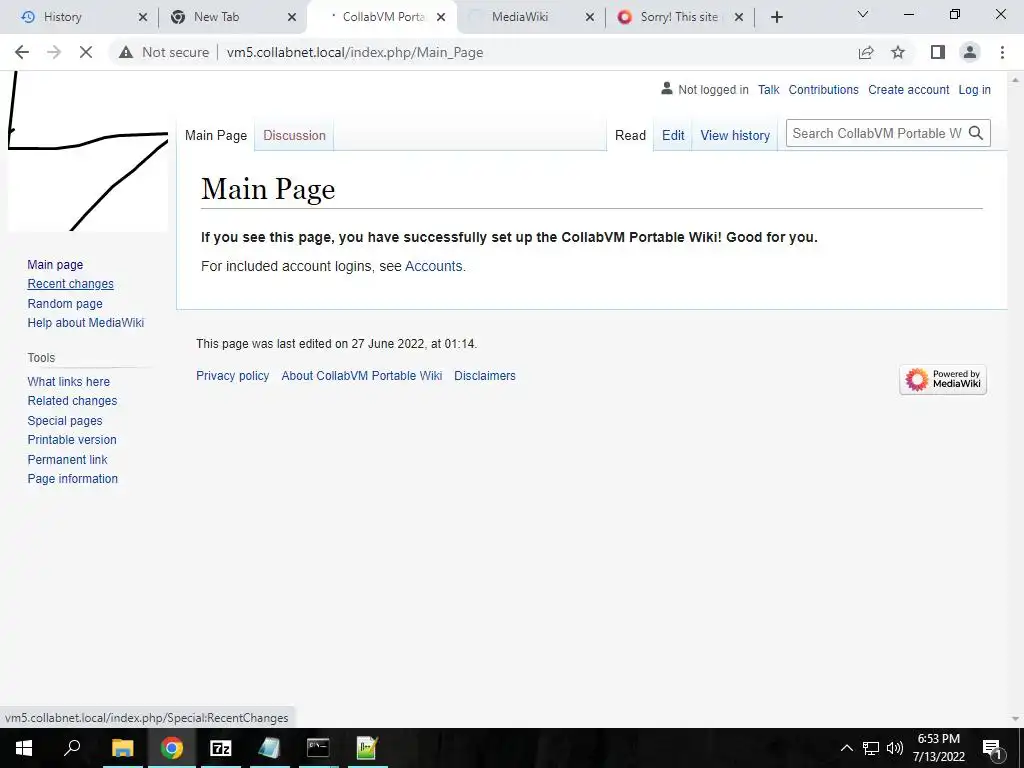This screenshot has height=768, width=1024.
Task: Select the Read view tab
Action: [630, 135]
